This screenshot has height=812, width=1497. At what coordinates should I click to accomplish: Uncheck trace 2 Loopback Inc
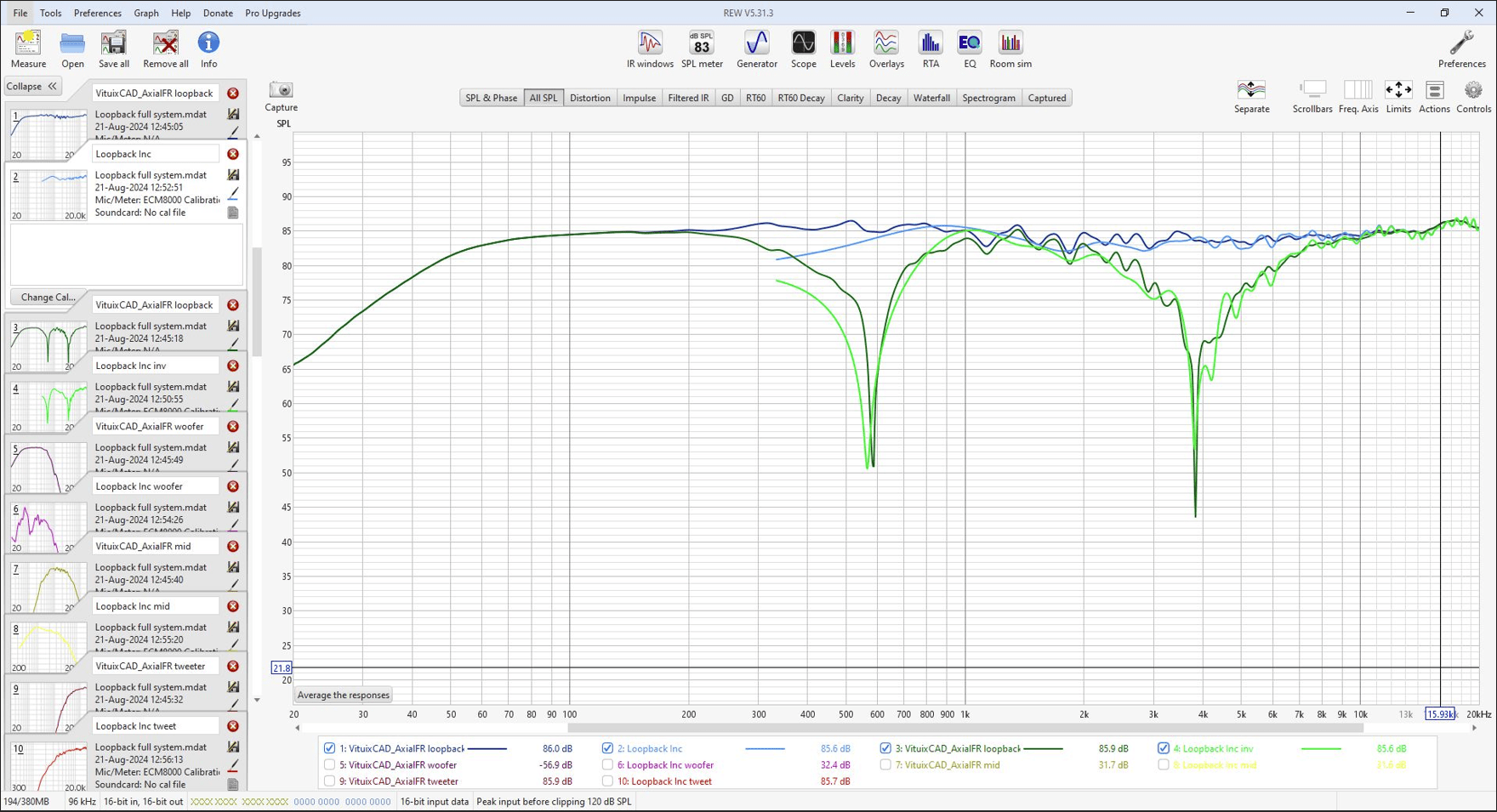(x=607, y=748)
